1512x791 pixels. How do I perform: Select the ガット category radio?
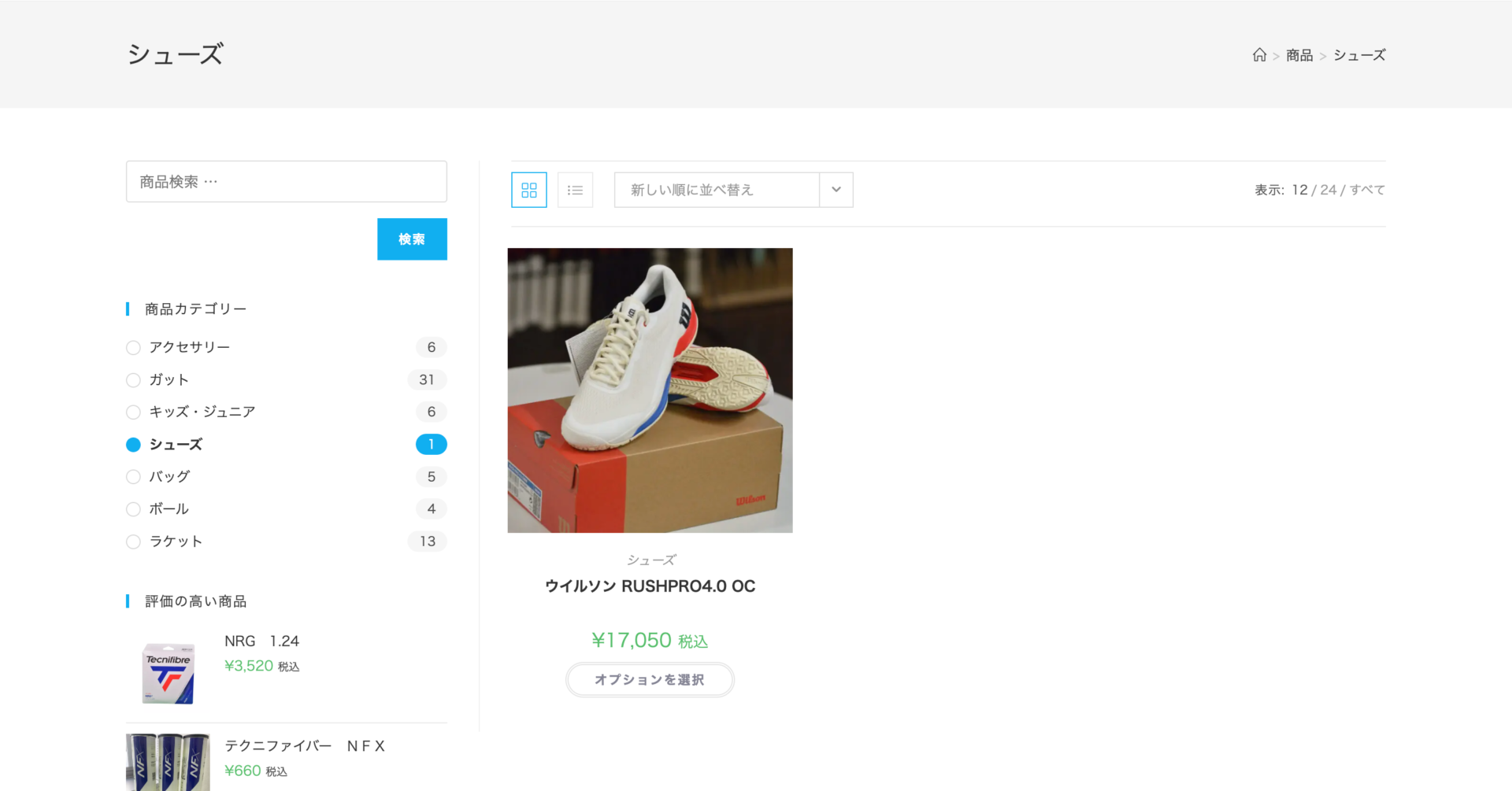coord(134,380)
